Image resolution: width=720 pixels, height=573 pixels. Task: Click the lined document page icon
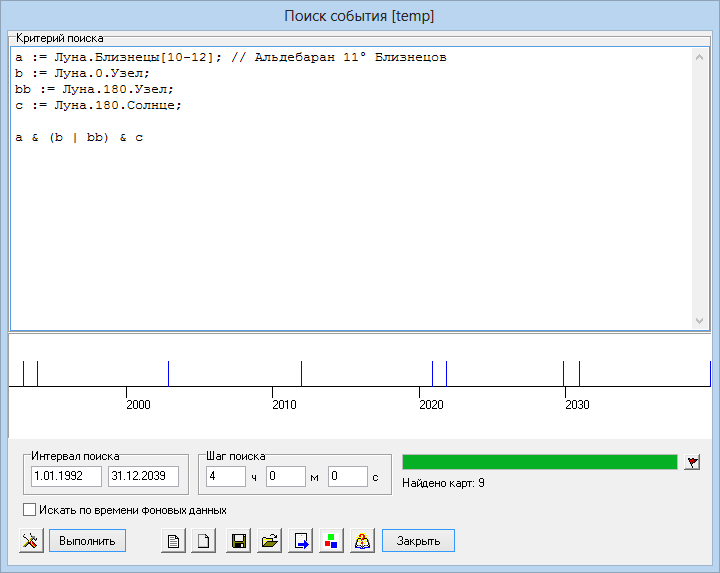174,541
